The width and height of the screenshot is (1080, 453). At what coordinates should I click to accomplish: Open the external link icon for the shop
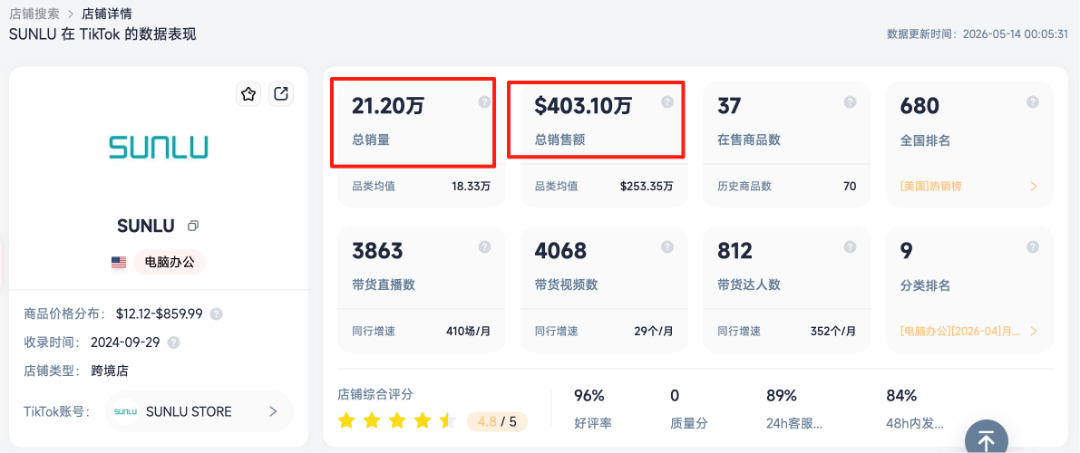tap(281, 94)
